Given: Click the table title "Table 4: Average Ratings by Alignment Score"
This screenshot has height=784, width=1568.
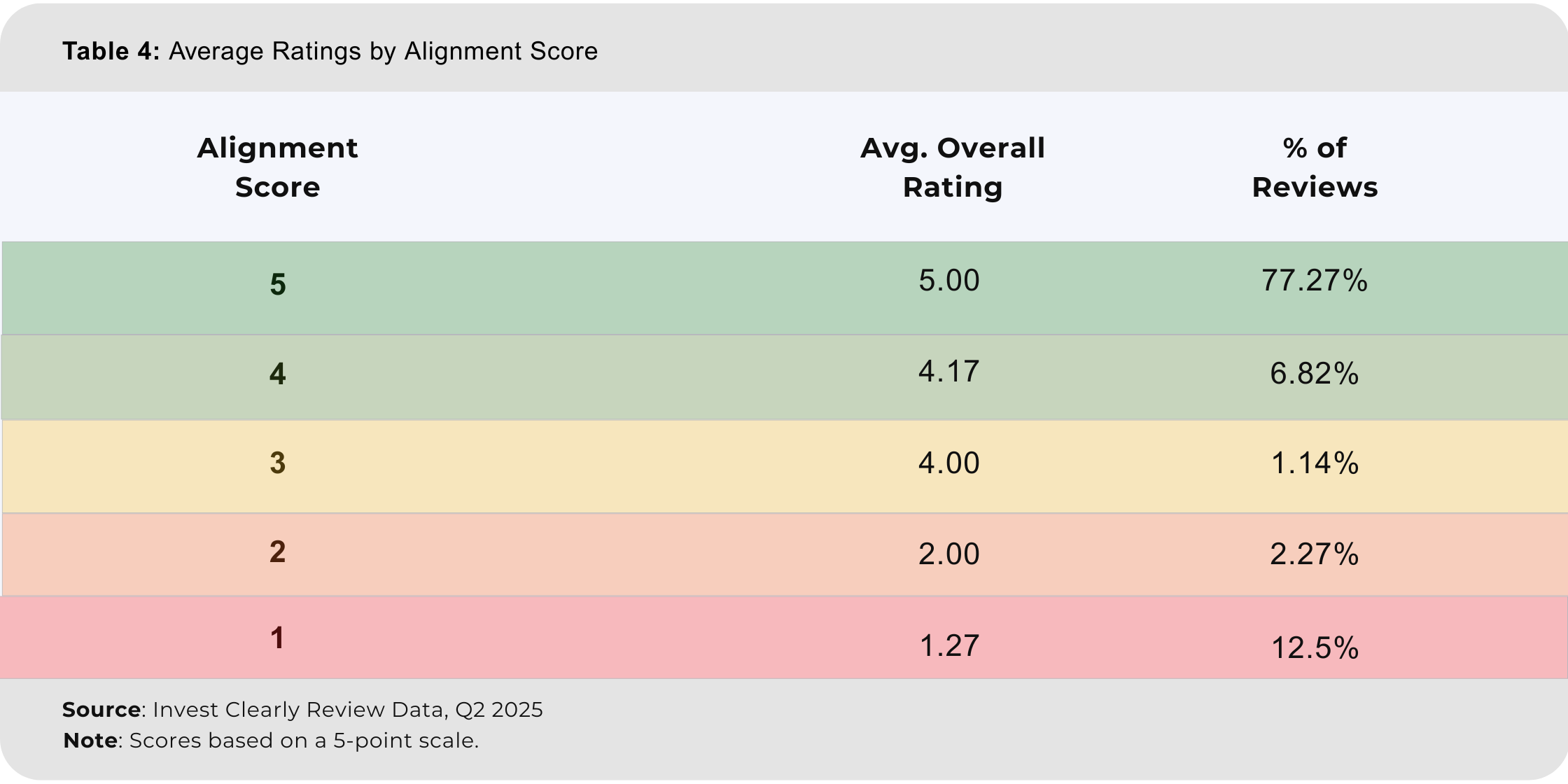Looking at the screenshot, I should [330, 51].
